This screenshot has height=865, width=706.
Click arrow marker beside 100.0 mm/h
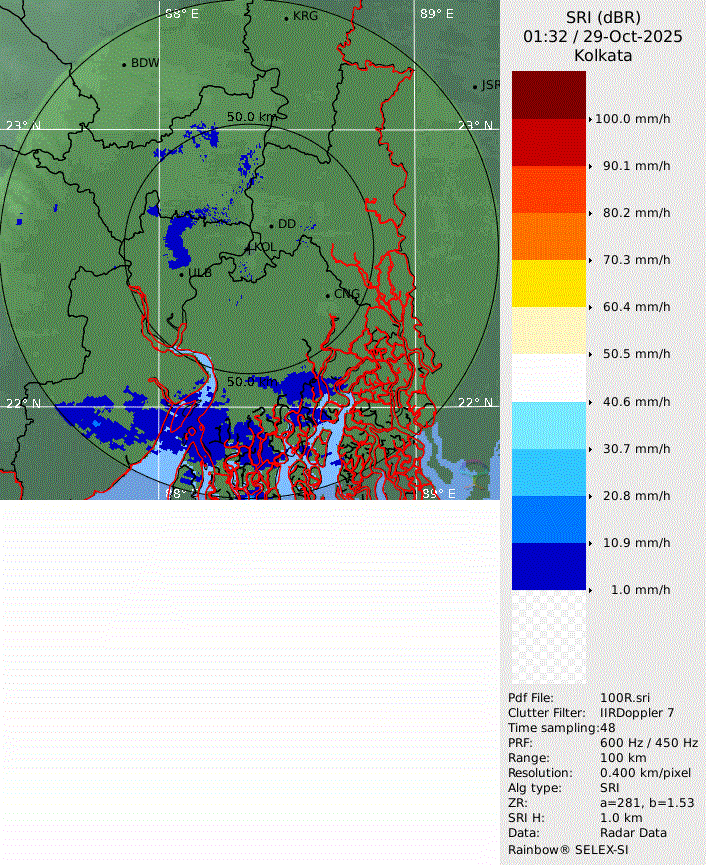[590, 119]
